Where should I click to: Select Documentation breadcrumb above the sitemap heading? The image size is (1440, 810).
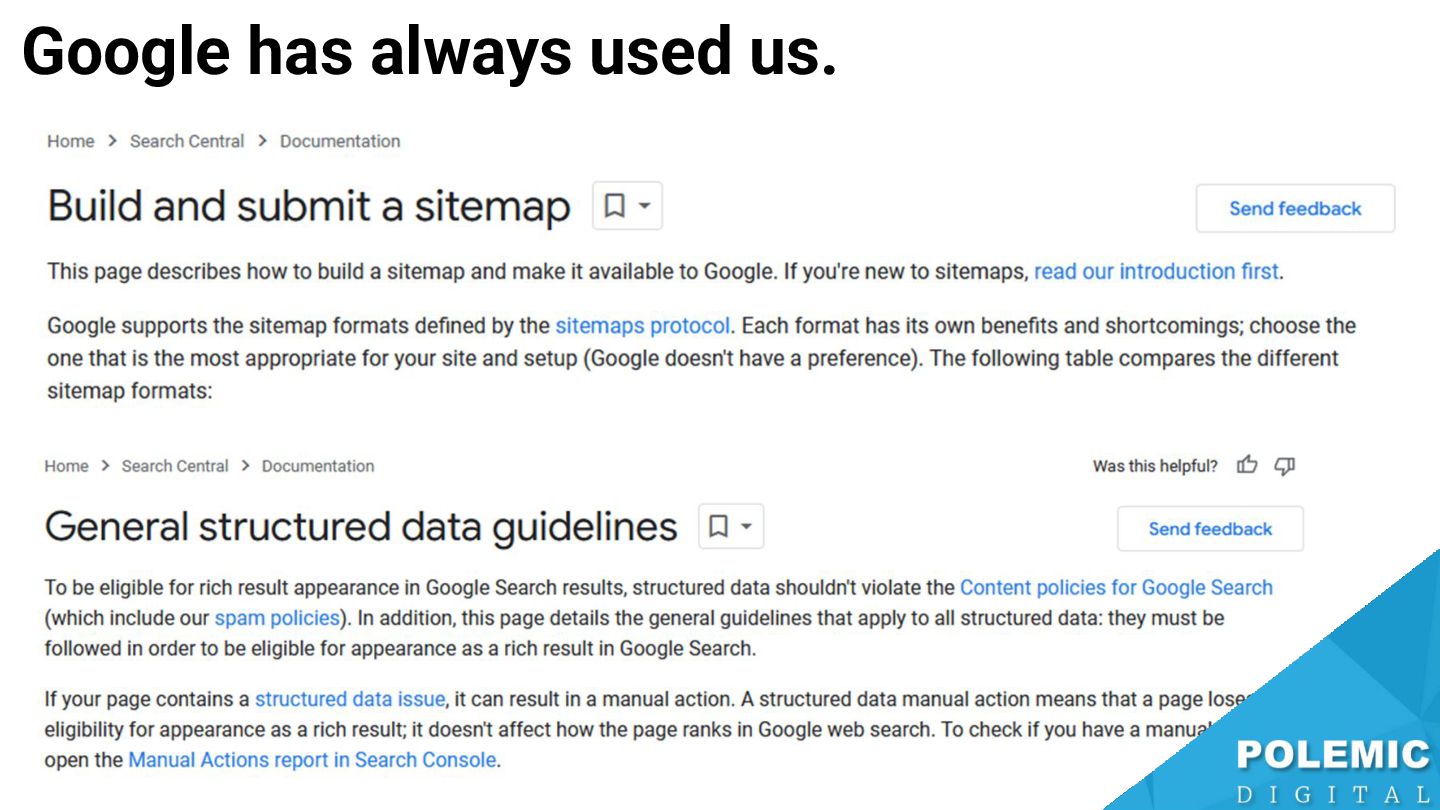340,141
